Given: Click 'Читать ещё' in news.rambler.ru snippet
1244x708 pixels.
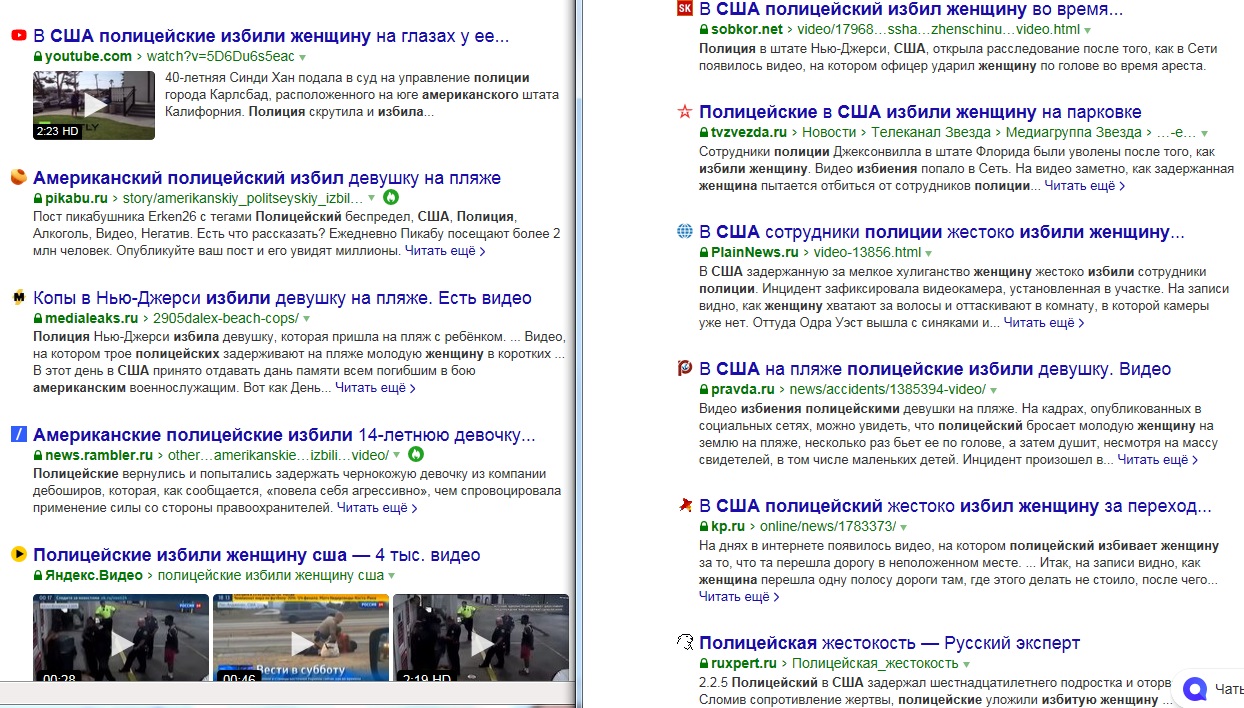Looking at the screenshot, I should click(376, 508).
